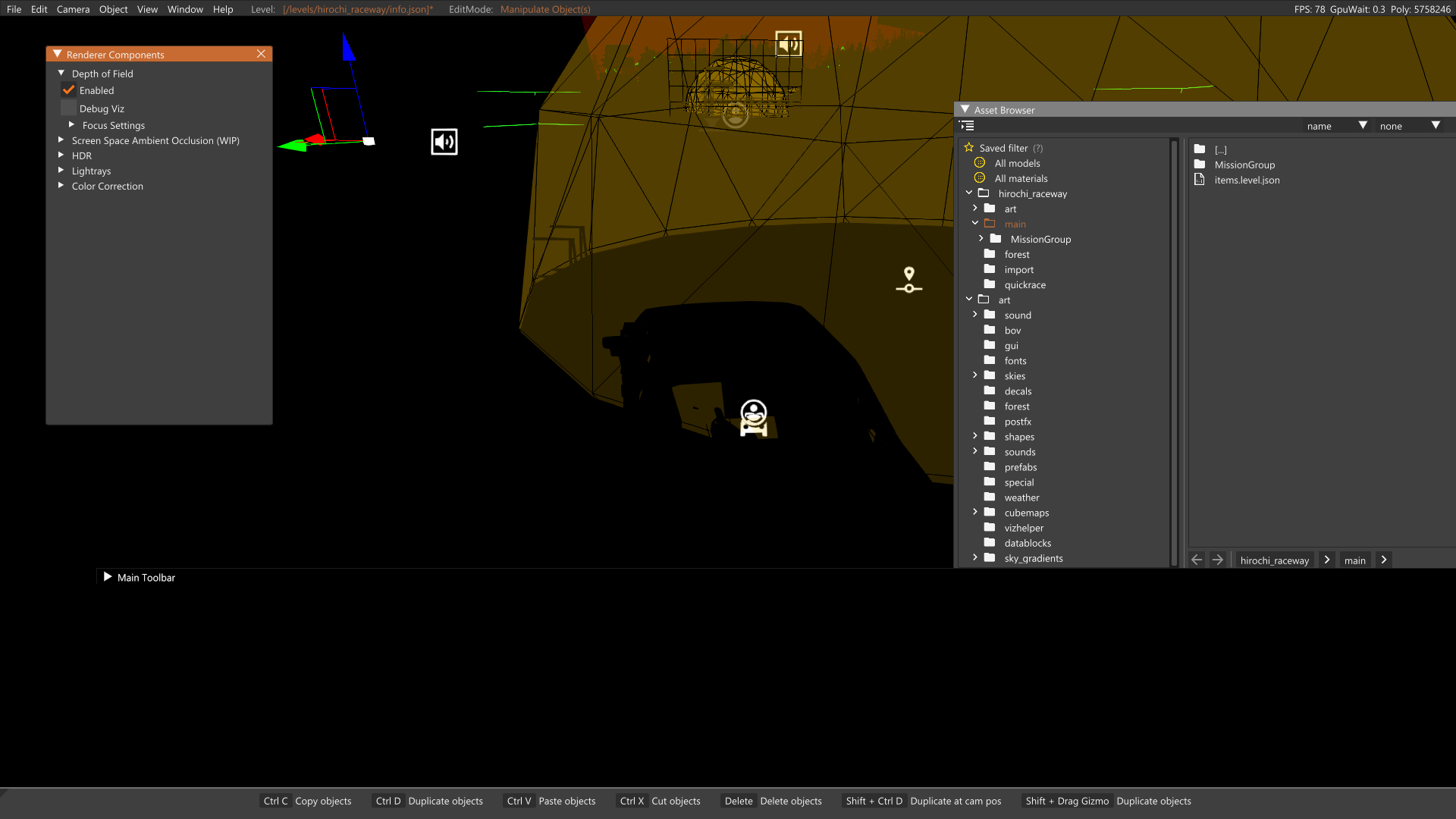Click the Asset Browser tree view toggle icon
Screen dimensions: 1456x819
[967, 126]
